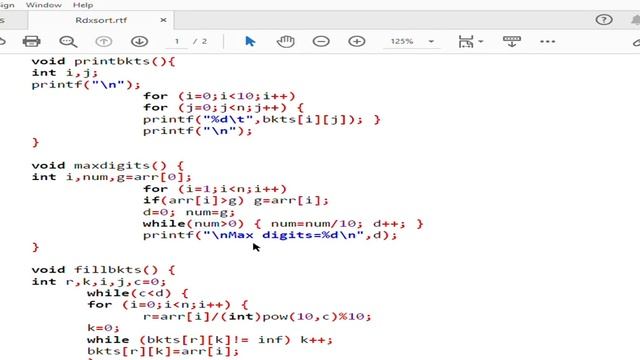The height and width of the screenshot is (360, 640).
Task: Go to next page arrow
Action: coord(140,41)
